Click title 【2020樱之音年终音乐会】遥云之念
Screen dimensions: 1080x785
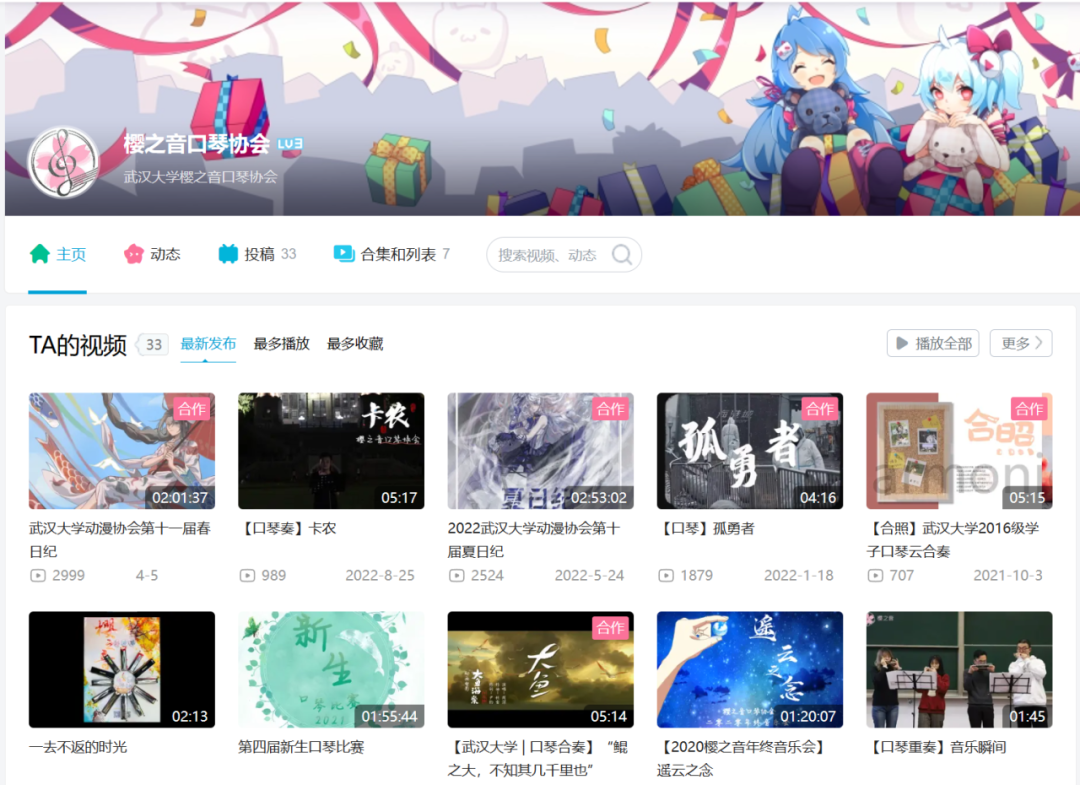click(x=741, y=758)
